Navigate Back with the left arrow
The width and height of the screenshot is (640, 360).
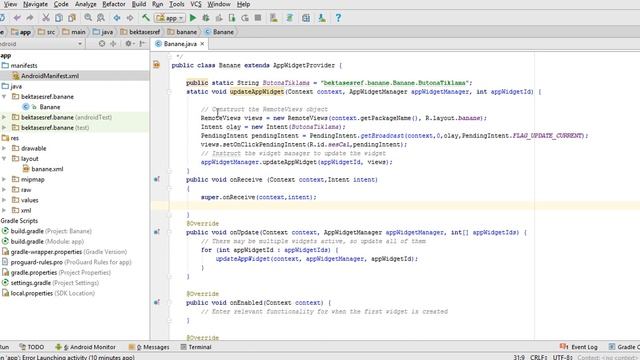pos(117,18)
